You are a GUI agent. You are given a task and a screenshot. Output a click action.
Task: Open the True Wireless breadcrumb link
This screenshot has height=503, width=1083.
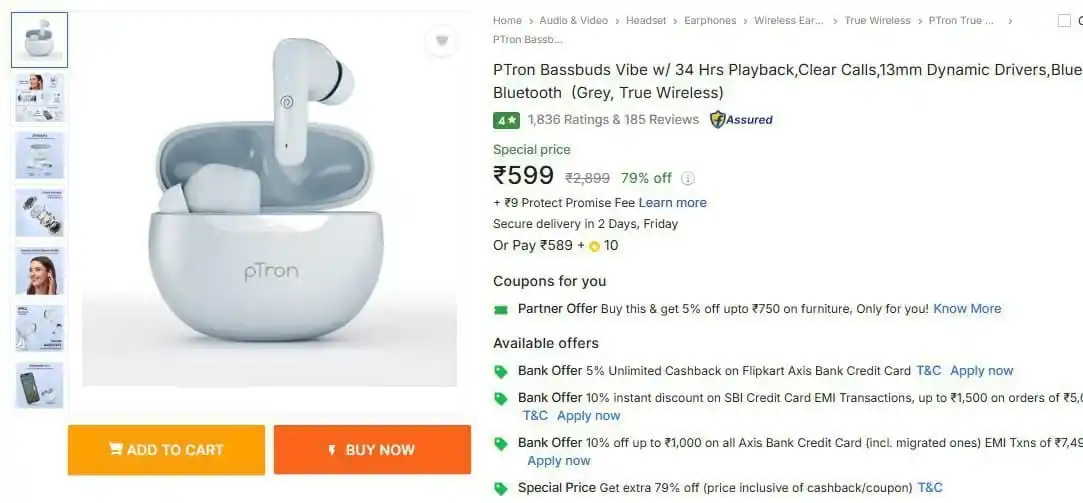[877, 21]
